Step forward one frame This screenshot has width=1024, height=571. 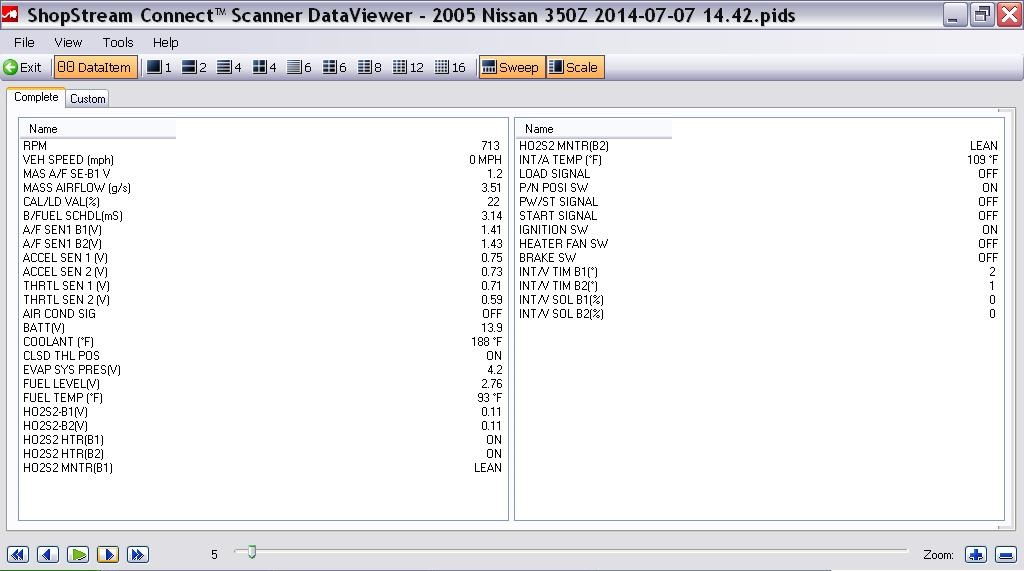[108, 555]
